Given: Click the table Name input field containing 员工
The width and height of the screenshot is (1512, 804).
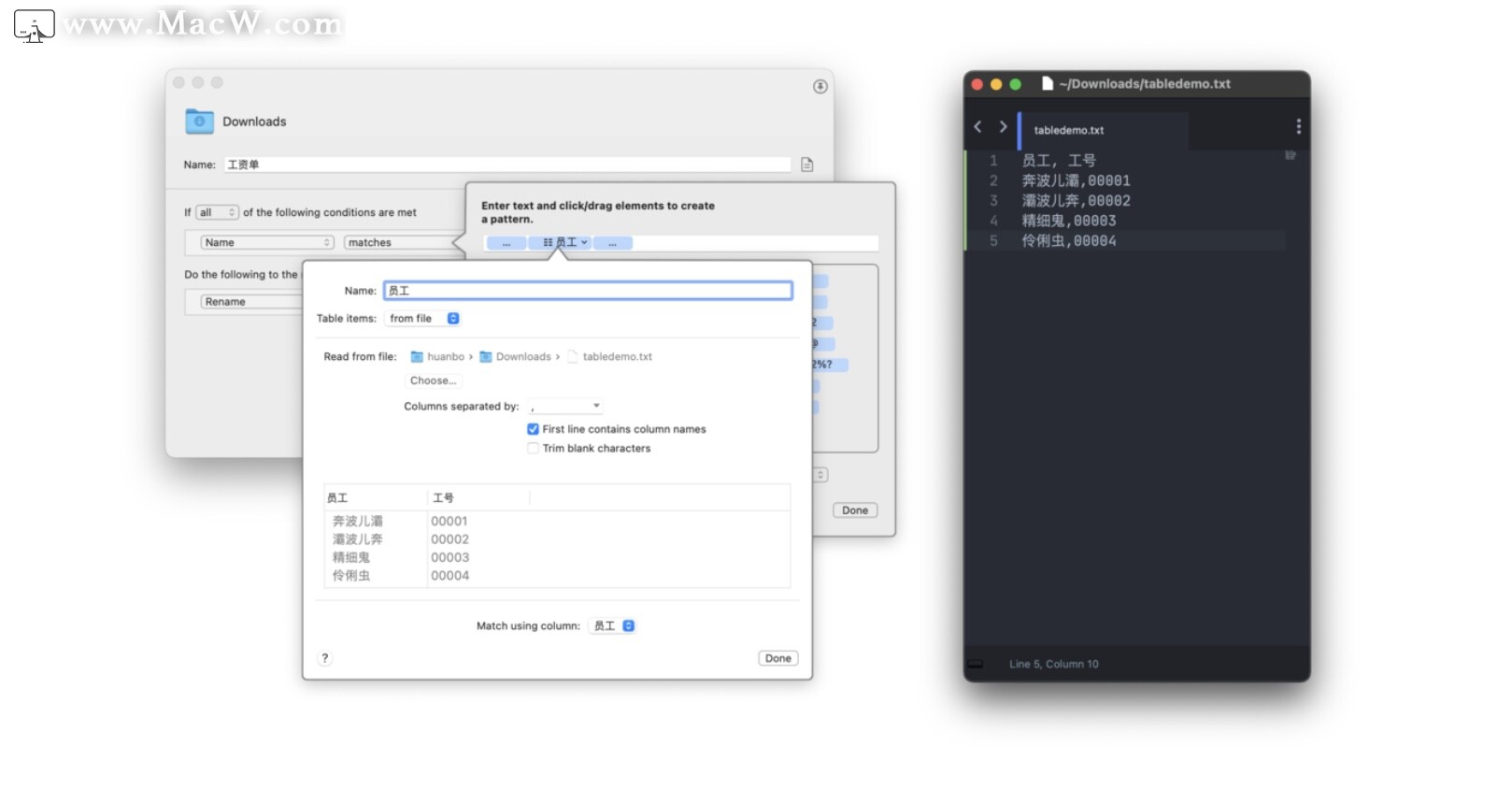Looking at the screenshot, I should click(588, 291).
